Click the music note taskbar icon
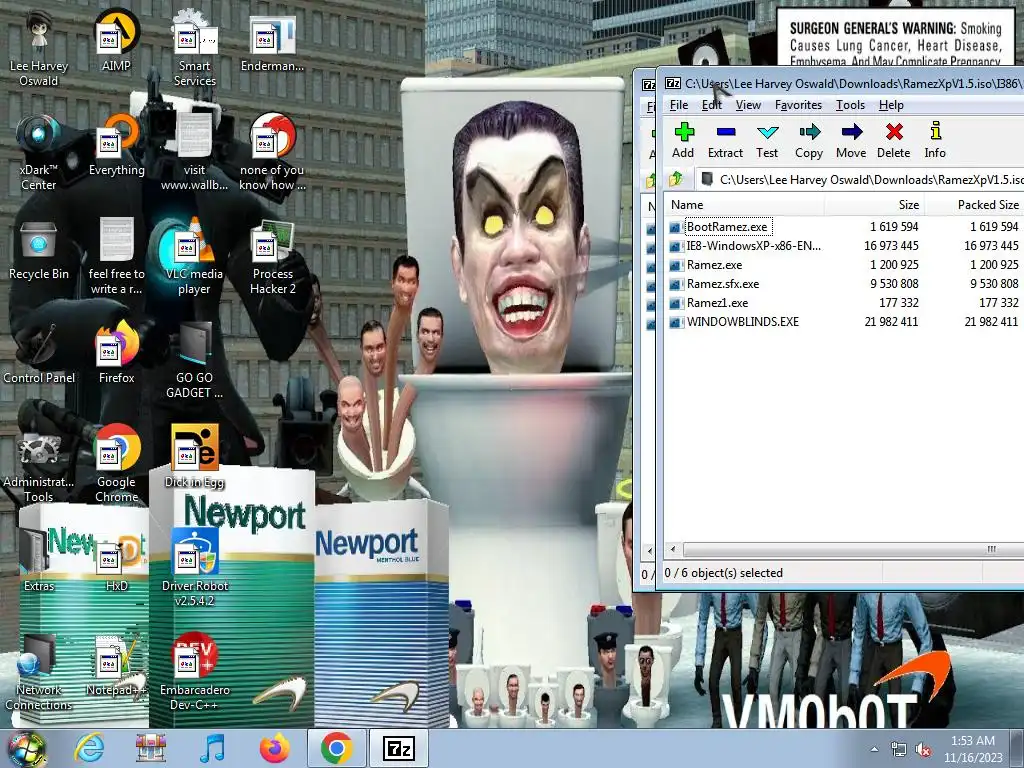The image size is (1024, 768). (212, 748)
